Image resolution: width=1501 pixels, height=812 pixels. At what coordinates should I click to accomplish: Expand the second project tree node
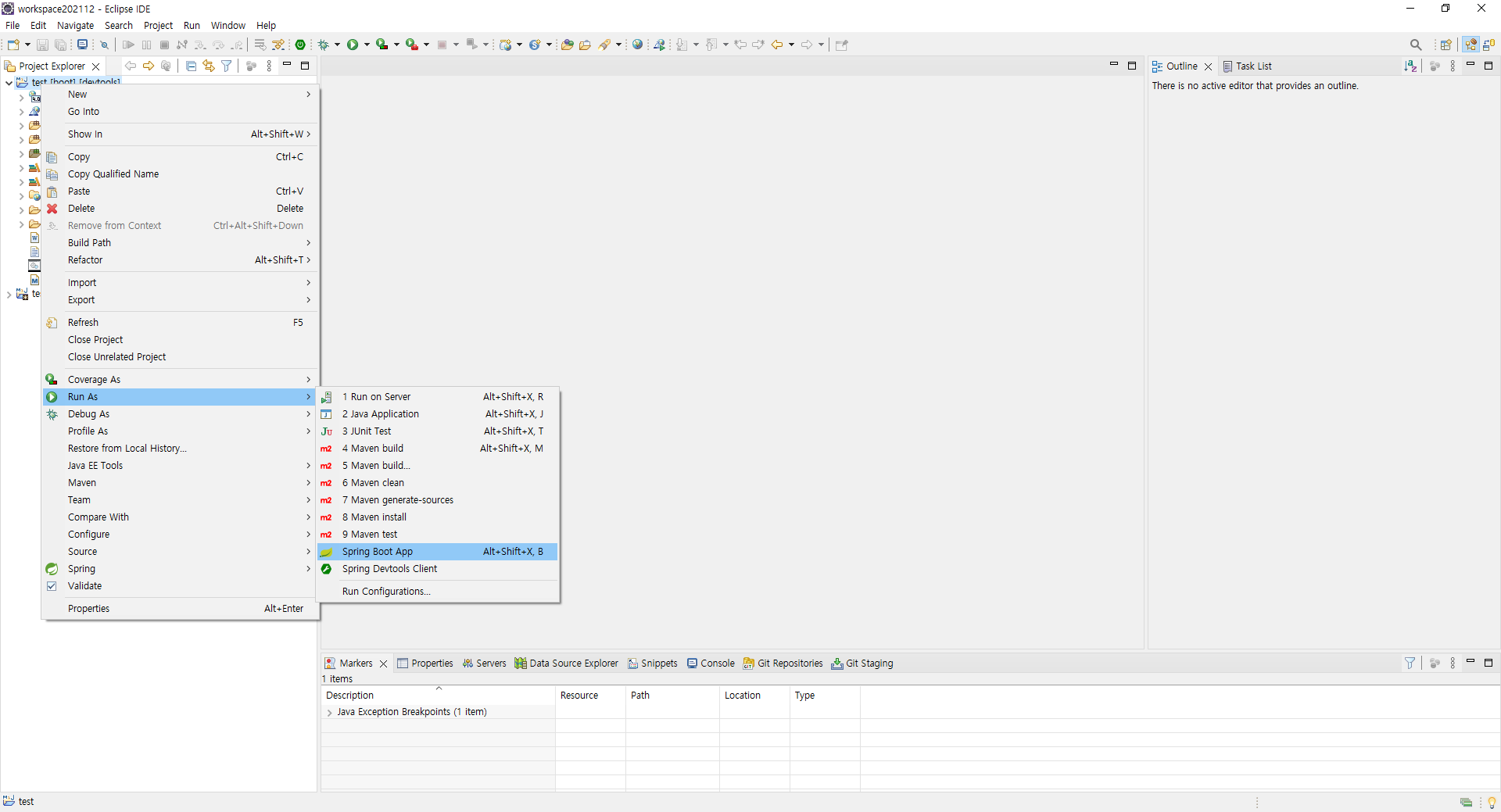pos(9,295)
